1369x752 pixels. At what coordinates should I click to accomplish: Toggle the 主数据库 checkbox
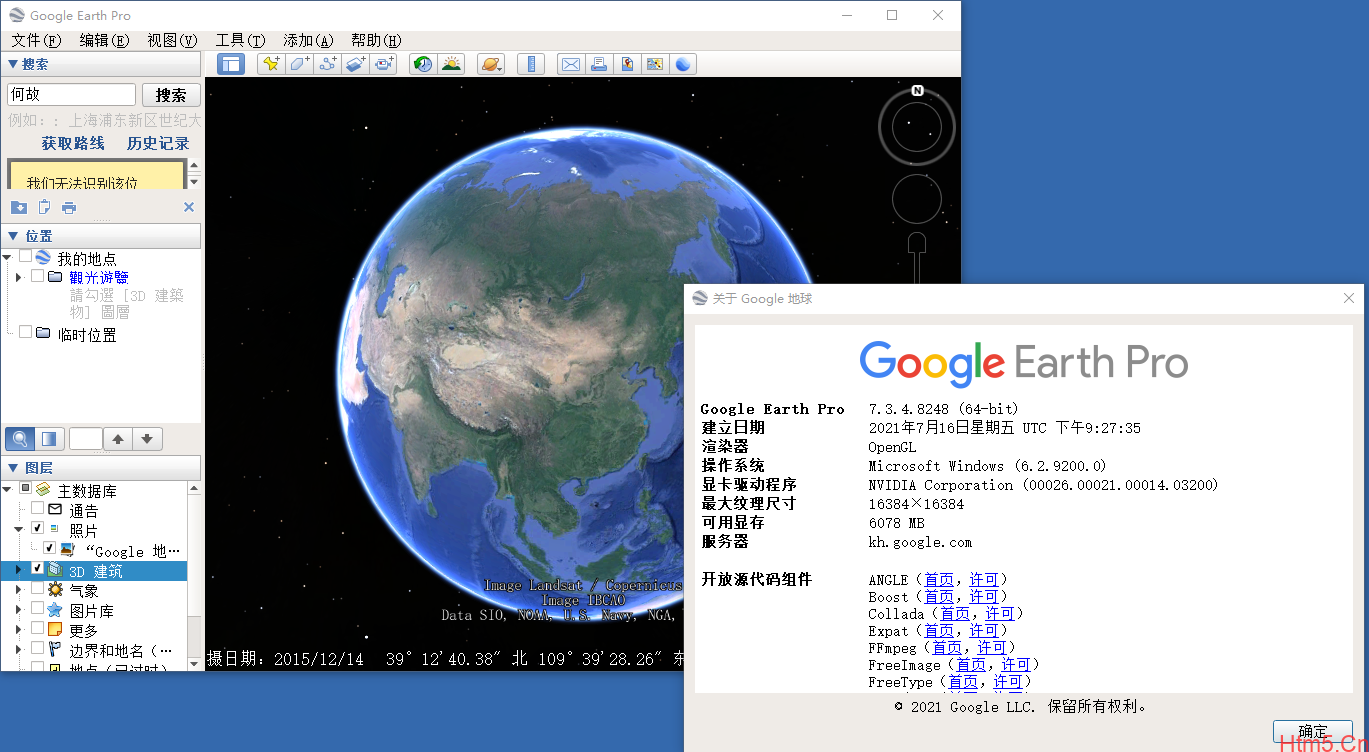click(25, 488)
